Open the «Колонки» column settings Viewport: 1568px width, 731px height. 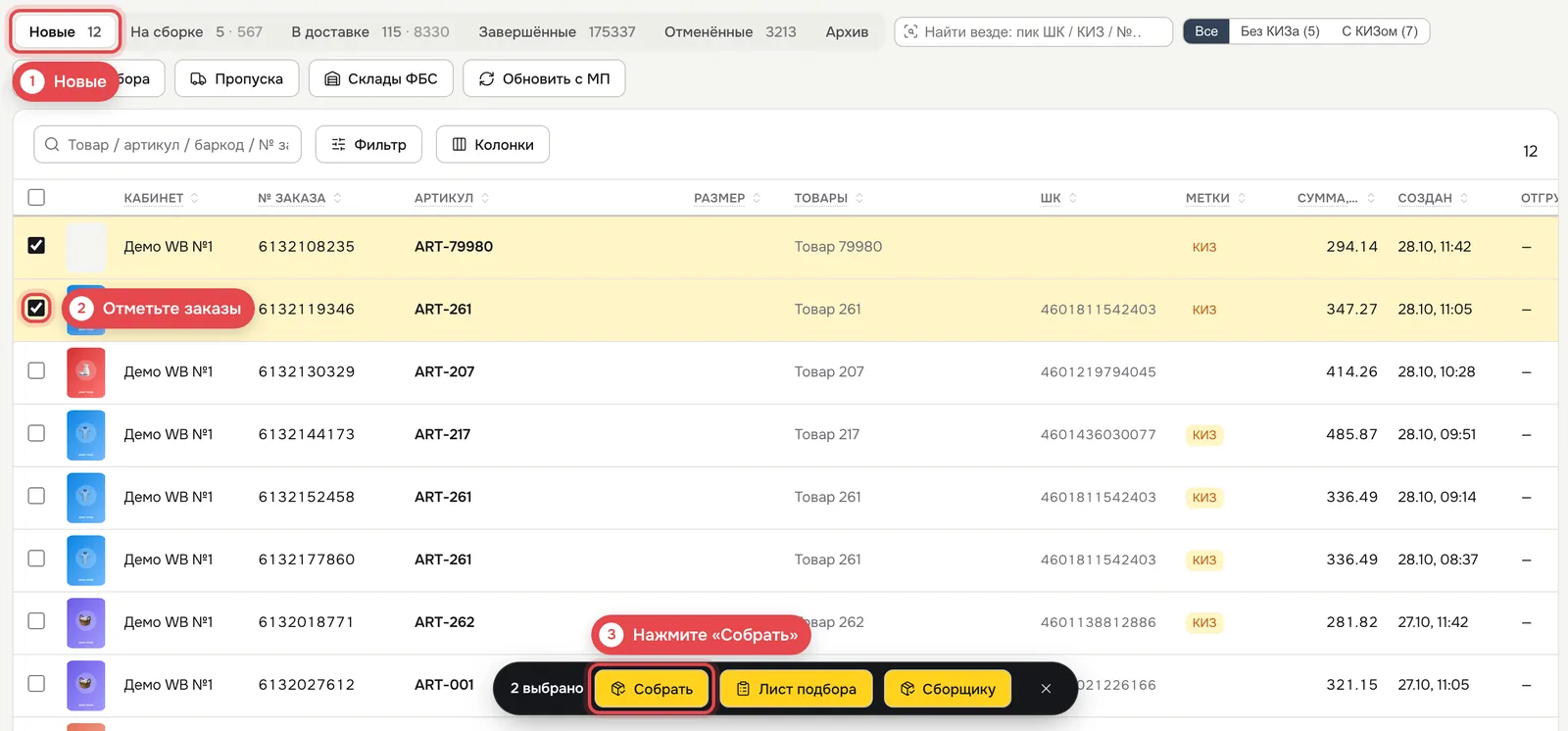click(493, 144)
